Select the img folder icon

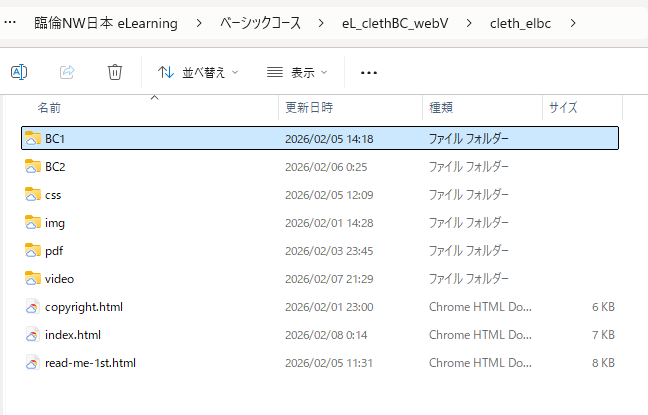(33, 223)
